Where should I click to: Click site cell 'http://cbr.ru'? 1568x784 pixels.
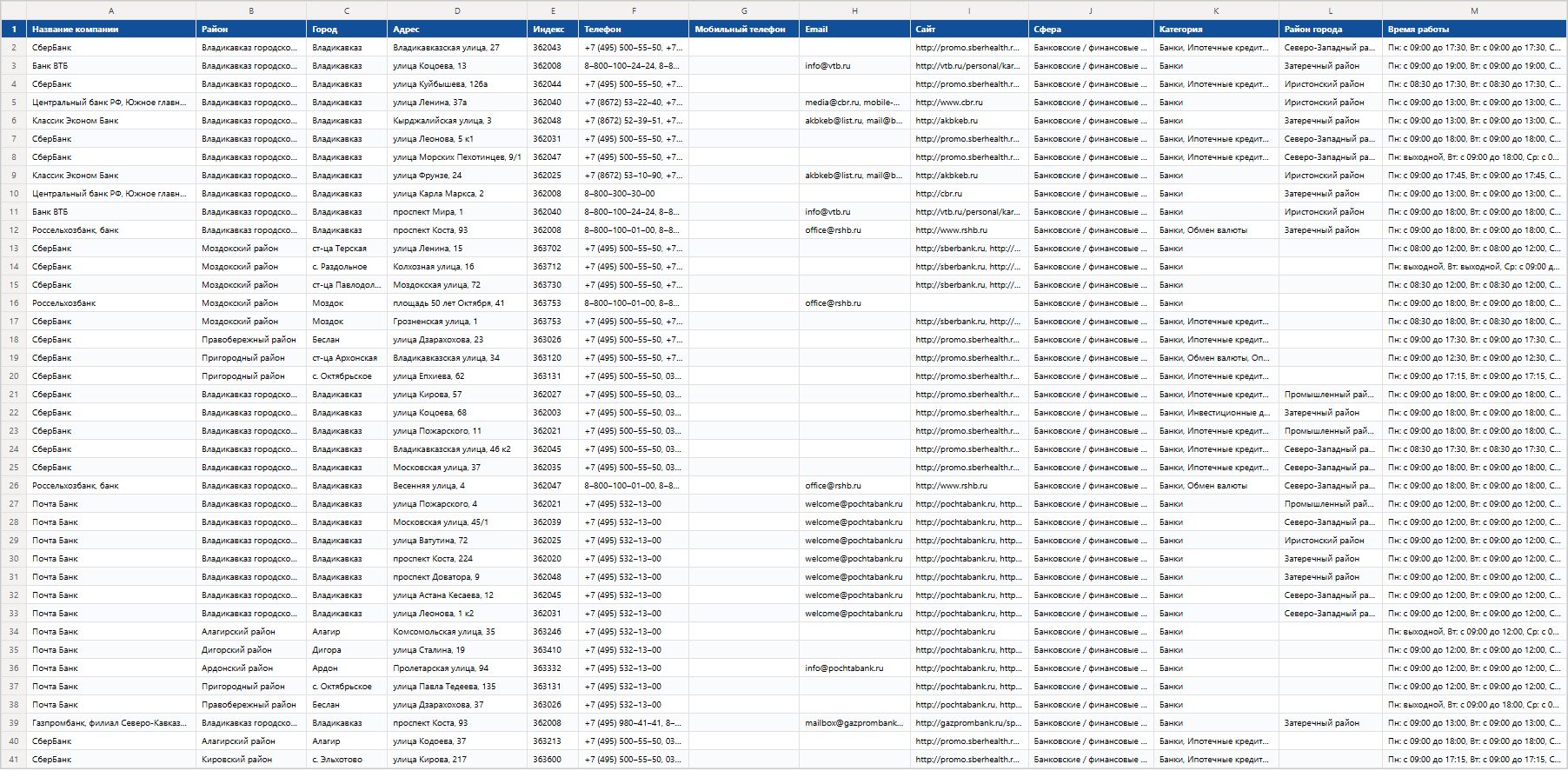pyautogui.click(x=969, y=194)
